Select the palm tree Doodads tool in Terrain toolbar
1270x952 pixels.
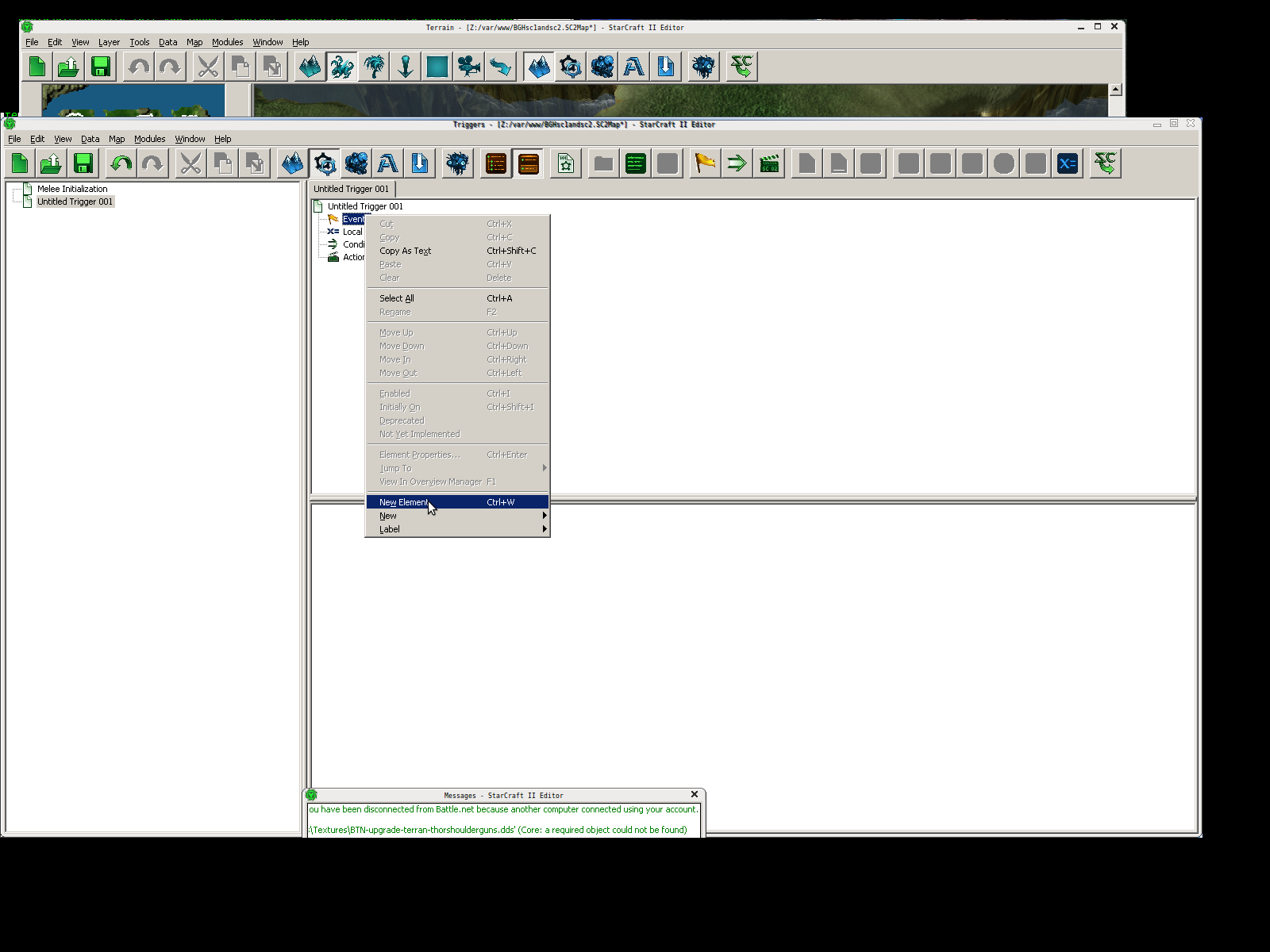[x=374, y=67]
